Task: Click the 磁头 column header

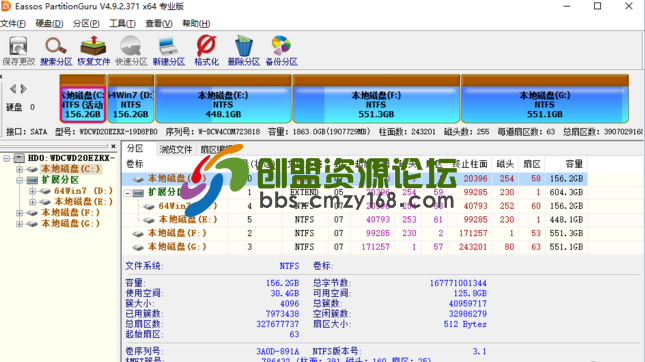Action: pos(505,164)
